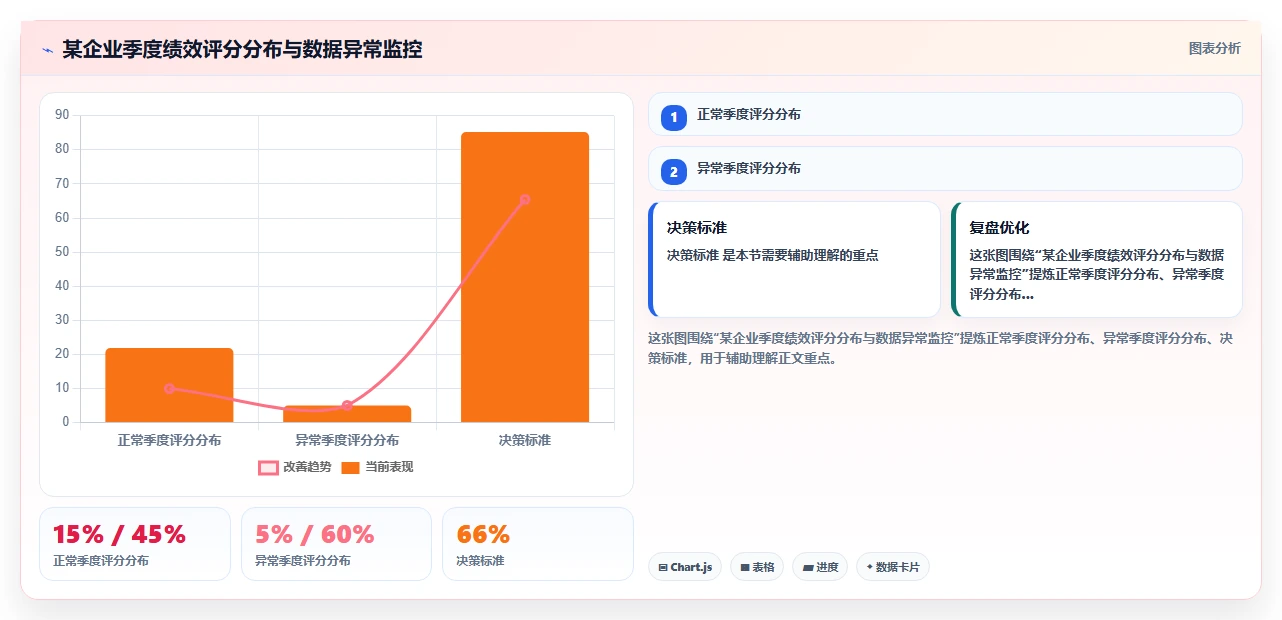This screenshot has width=1282, height=620.
Task: Click the 正常季度评分分布 orange bar
Action: tap(169, 385)
